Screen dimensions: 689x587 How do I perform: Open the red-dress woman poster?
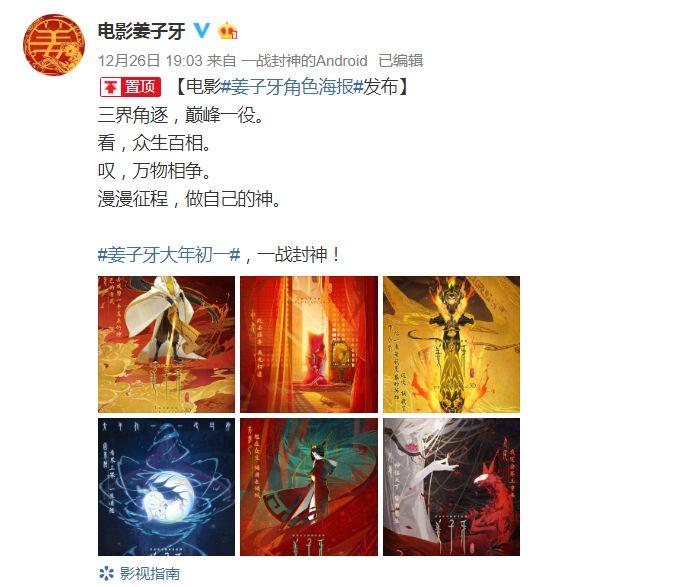[309, 487]
